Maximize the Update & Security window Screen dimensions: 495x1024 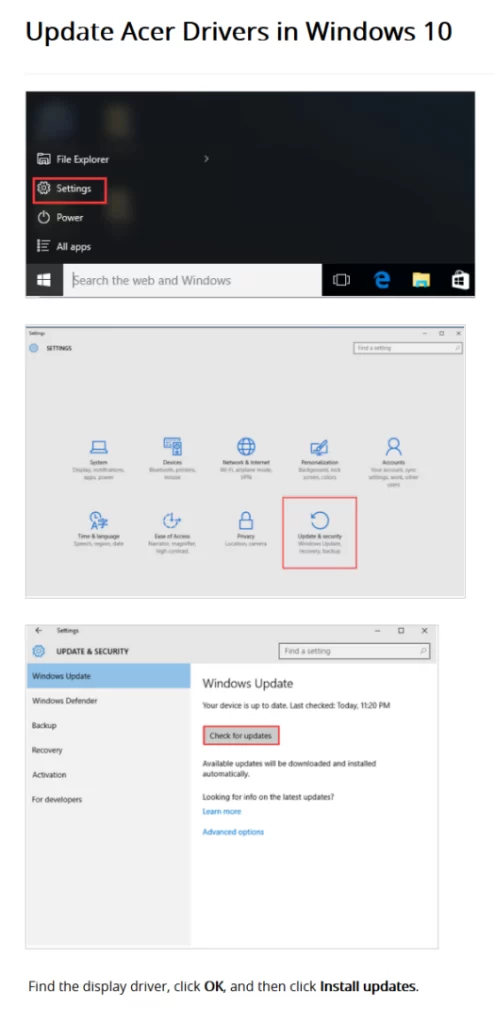(401, 630)
